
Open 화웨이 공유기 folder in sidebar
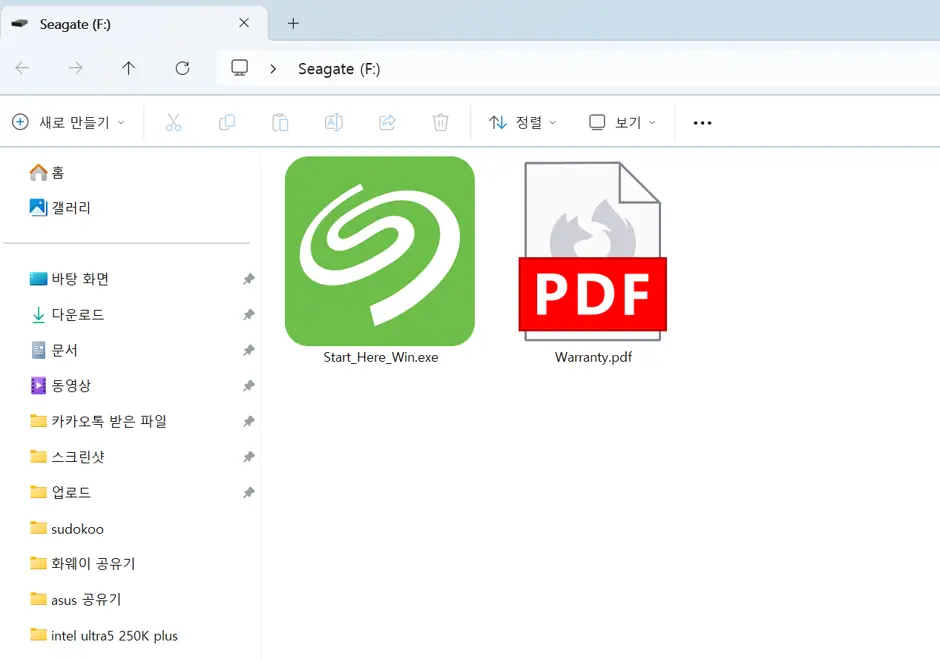(x=83, y=564)
